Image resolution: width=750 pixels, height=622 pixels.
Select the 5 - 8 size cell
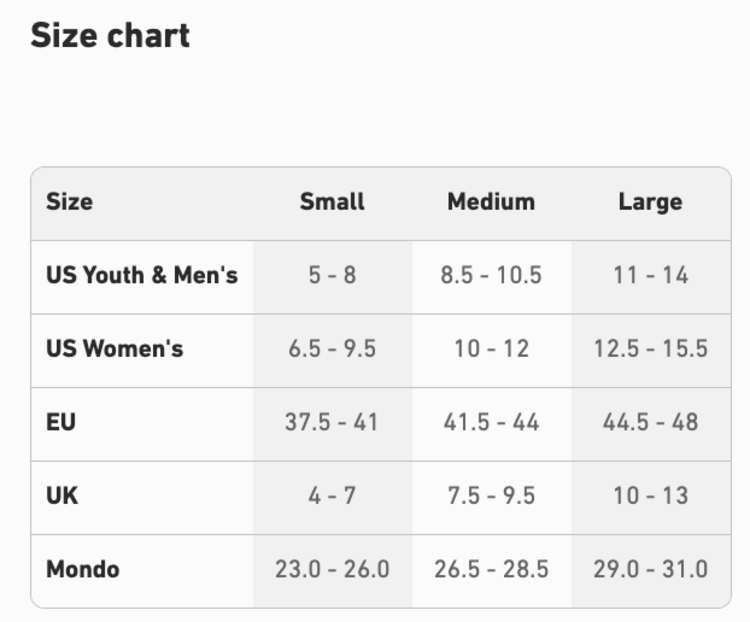point(332,275)
